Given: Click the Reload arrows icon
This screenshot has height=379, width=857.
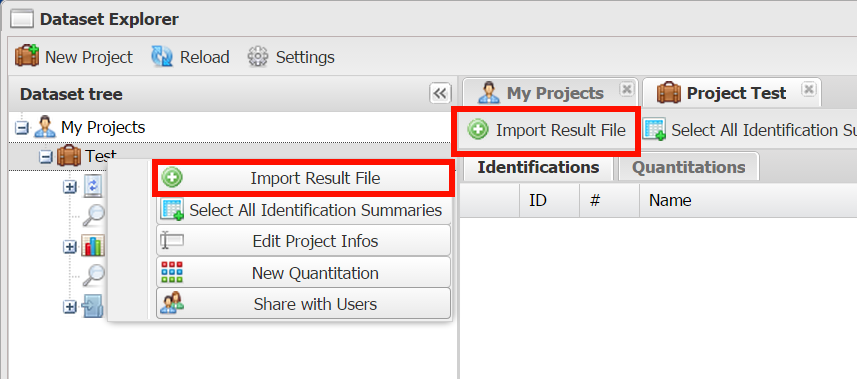Looking at the screenshot, I should pos(162,56).
